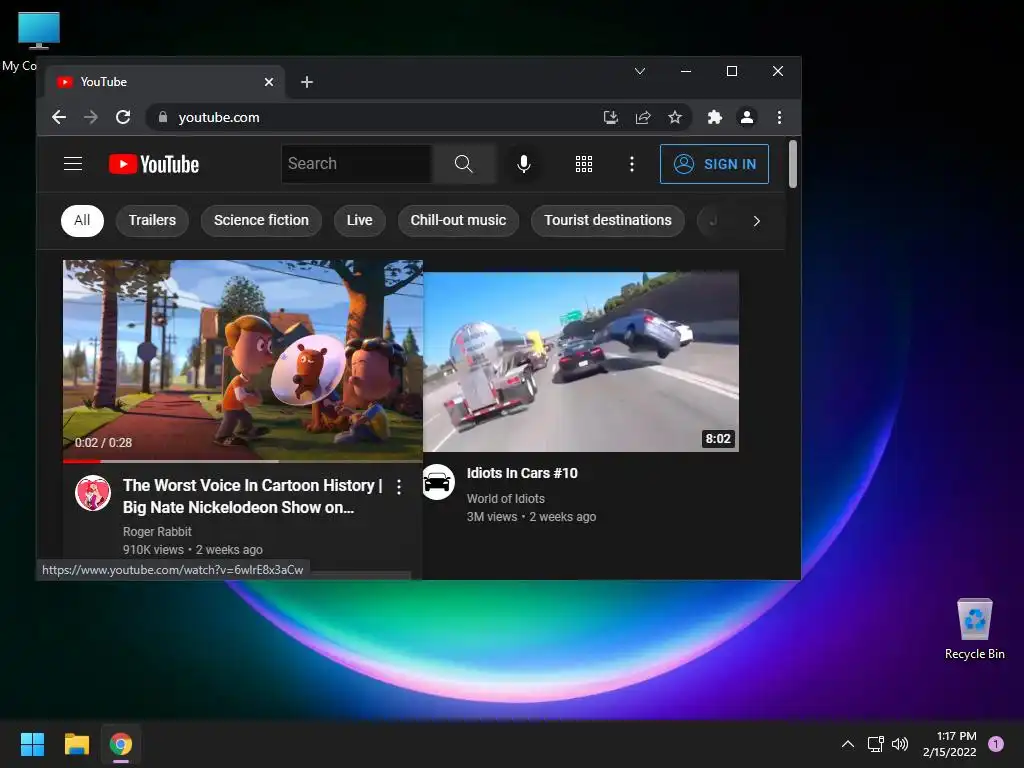1024x768 pixels.
Task: Open the Windows Start menu
Action: pyautogui.click(x=32, y=744)
